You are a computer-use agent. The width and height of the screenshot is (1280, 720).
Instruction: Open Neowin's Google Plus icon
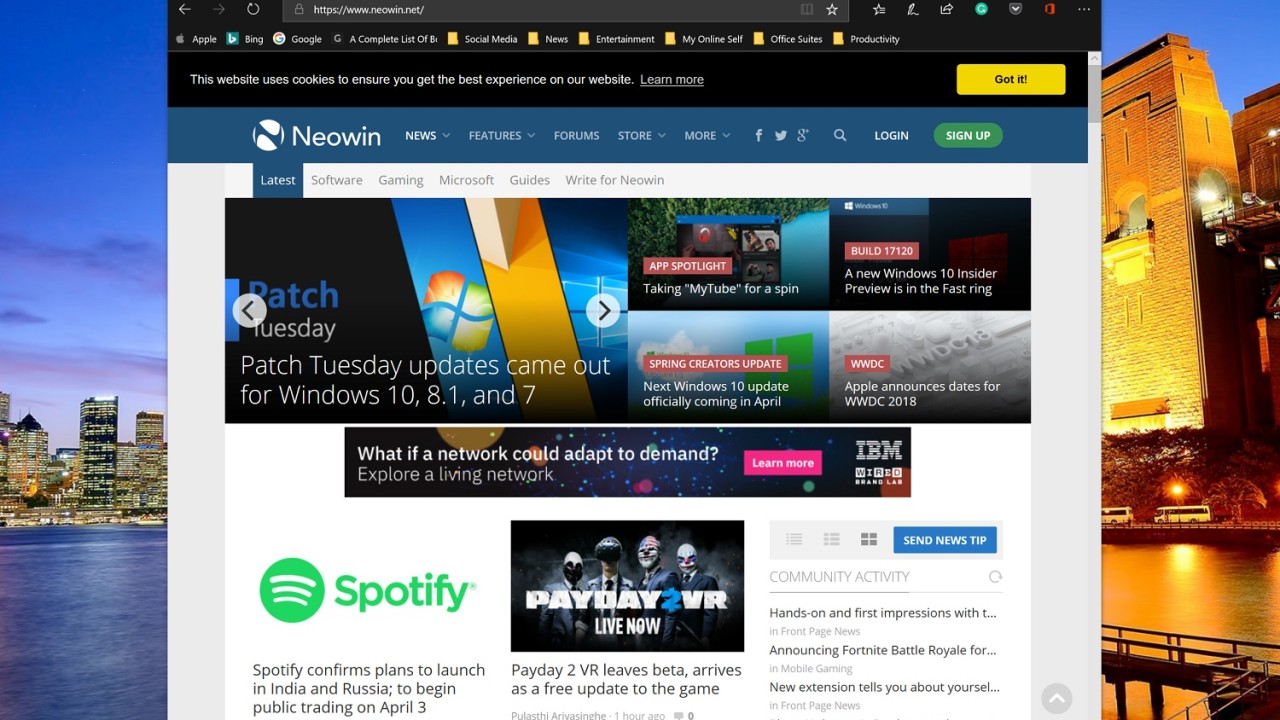[803, 136]
